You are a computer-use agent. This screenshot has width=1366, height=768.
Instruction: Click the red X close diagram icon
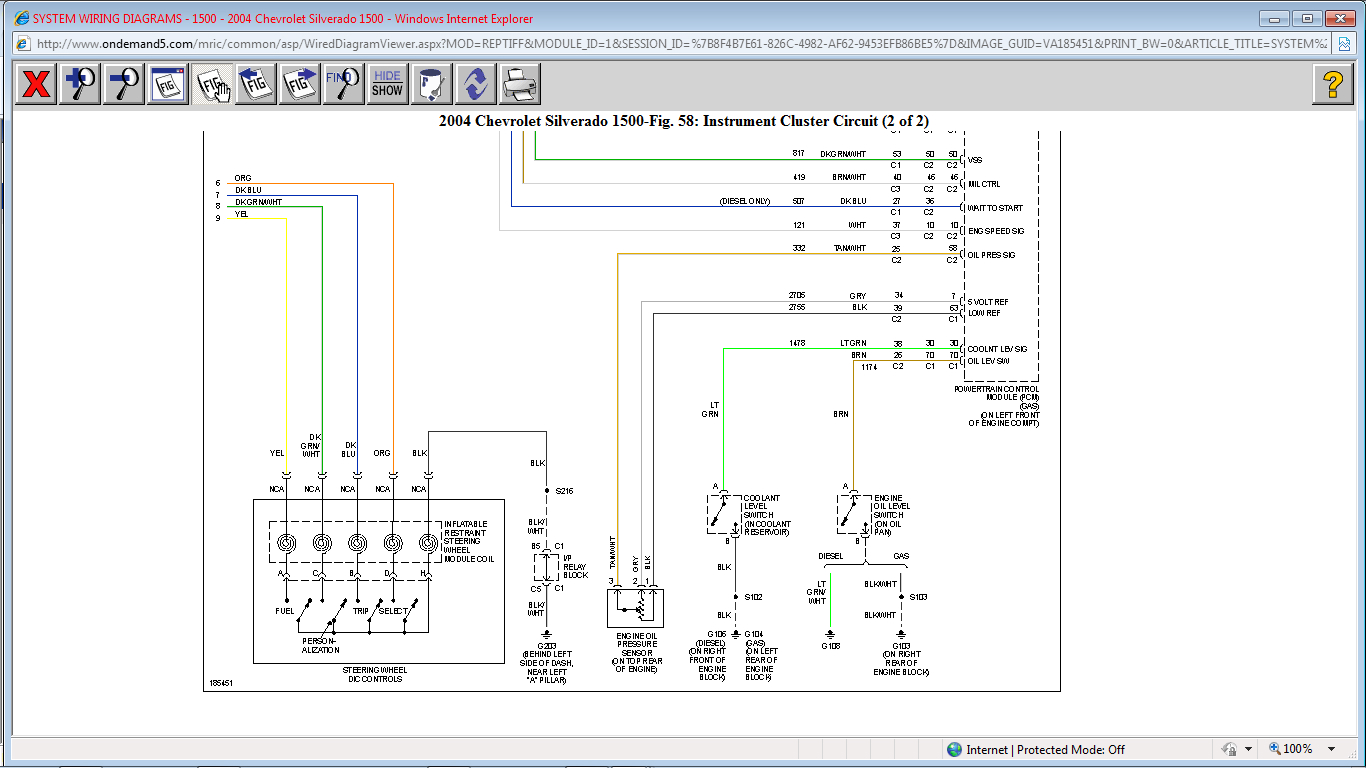click(36, 84)
